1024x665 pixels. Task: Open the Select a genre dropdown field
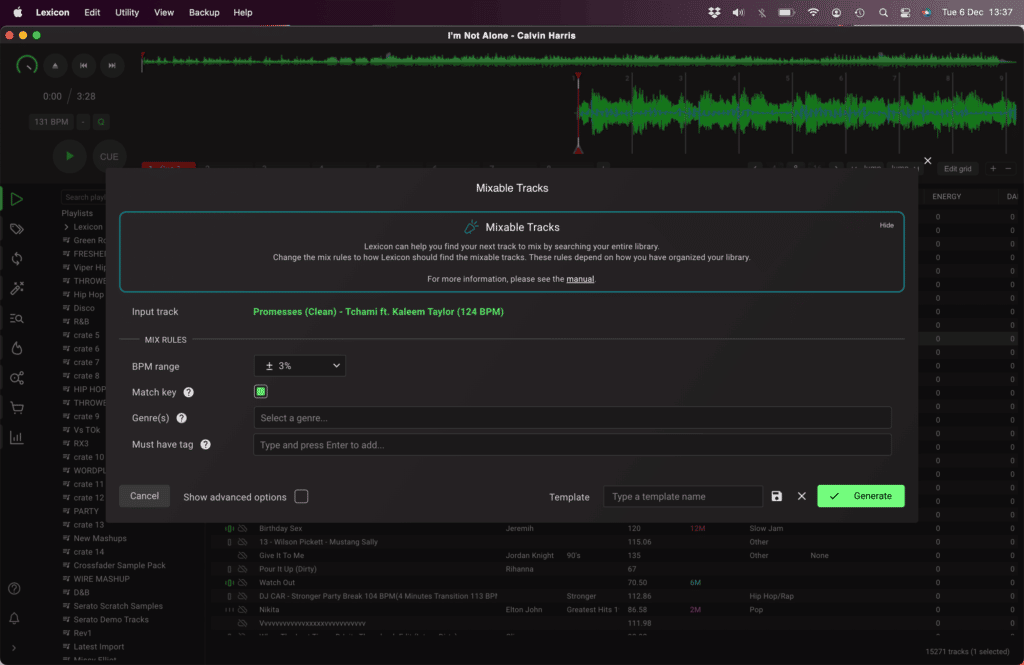572,418
